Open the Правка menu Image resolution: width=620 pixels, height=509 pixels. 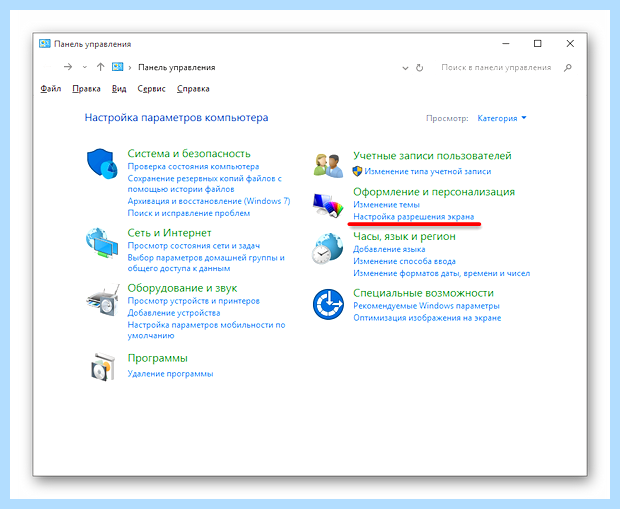[86, 89]
